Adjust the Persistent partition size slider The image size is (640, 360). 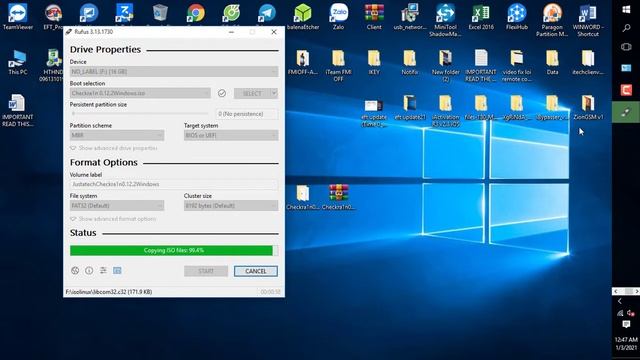[140, 114]
